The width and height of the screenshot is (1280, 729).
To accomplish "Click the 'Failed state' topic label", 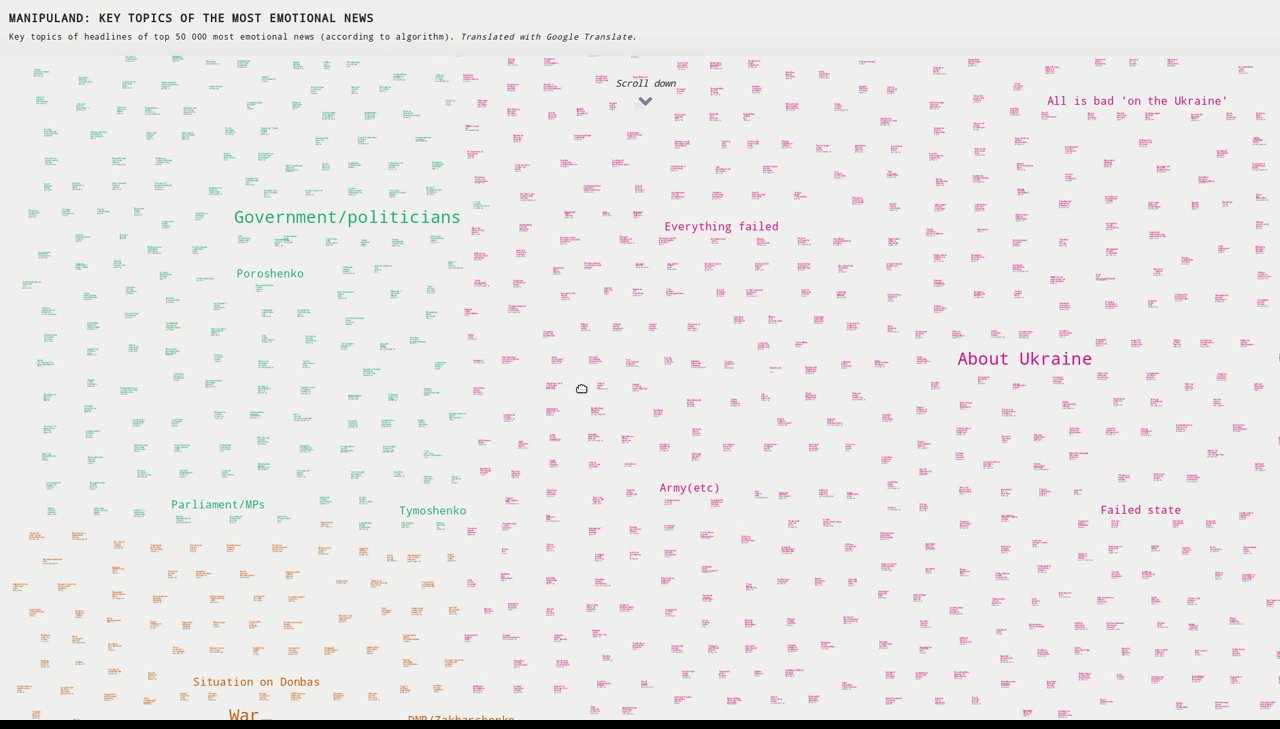I will tap(1140, 510).
